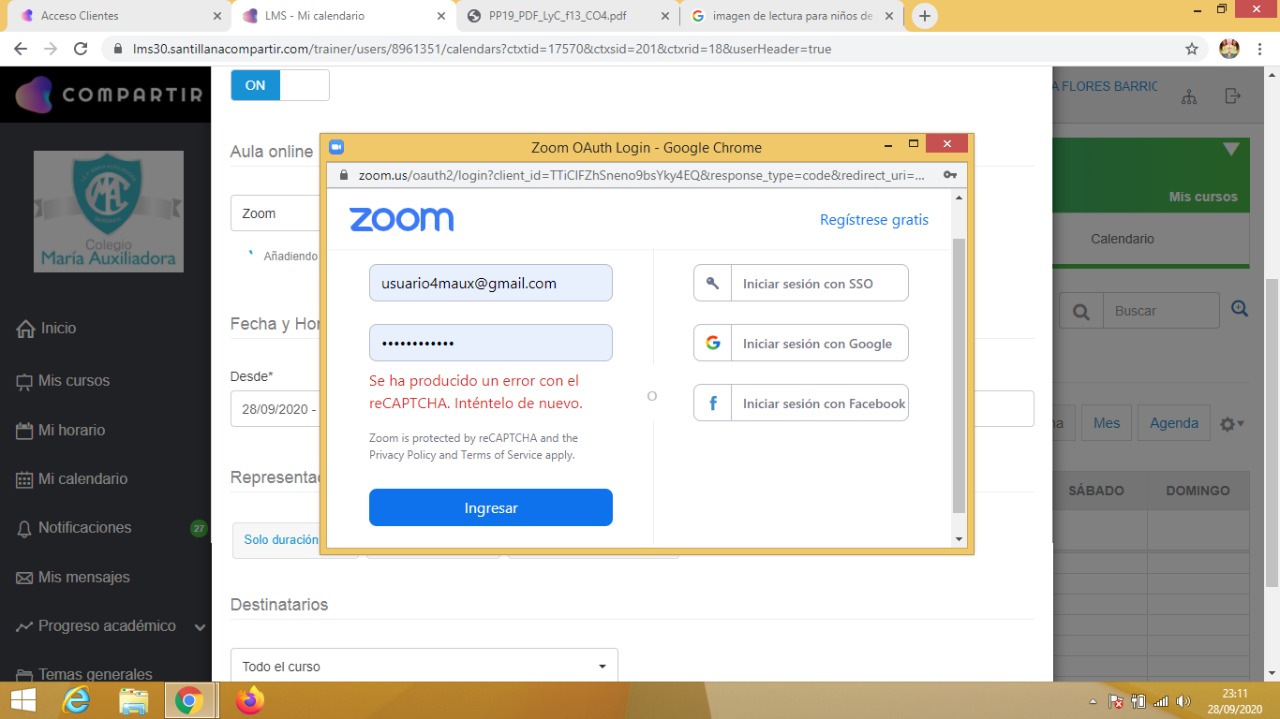Image resolution: width=1280 pixels, height=719 pixels.
Task: Open a new browser tab
Action: (x=925, y=16)
